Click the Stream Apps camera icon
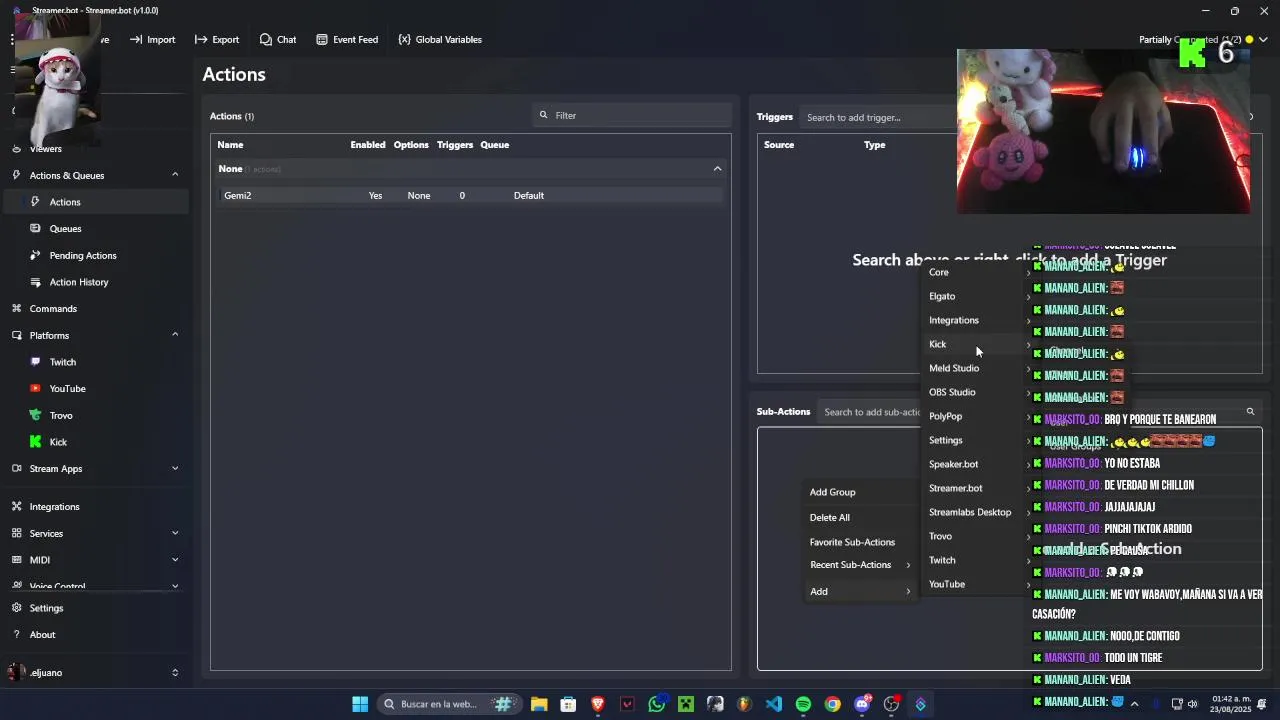1280x720 pixels. [16, 468]
